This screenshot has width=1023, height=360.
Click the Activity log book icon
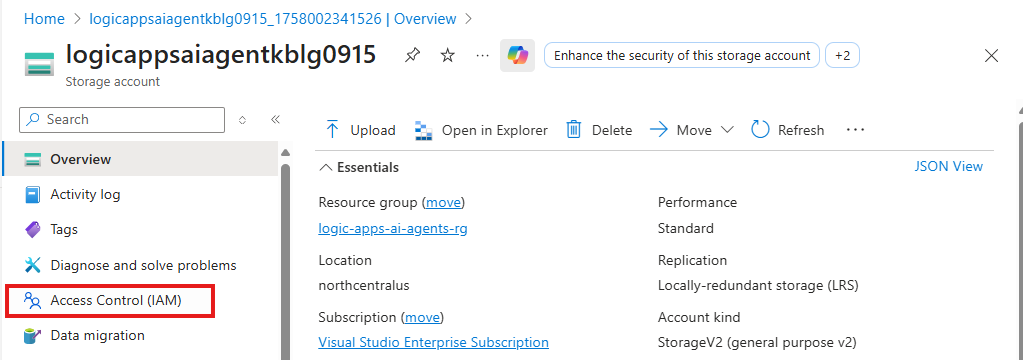click(x=33, y=194)
